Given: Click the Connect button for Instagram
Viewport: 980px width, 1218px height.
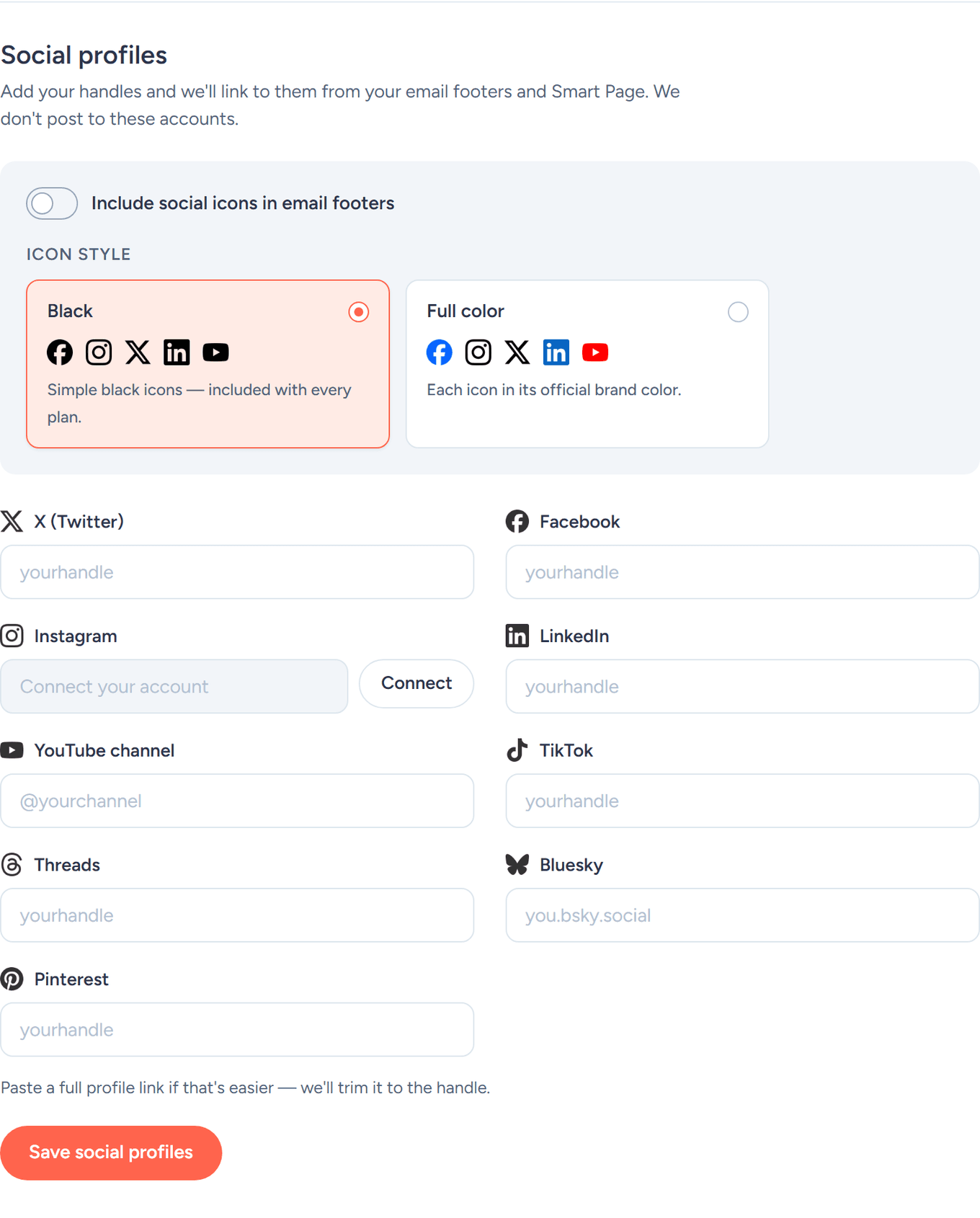Looking at the screenshot, I should pos(416,683).
